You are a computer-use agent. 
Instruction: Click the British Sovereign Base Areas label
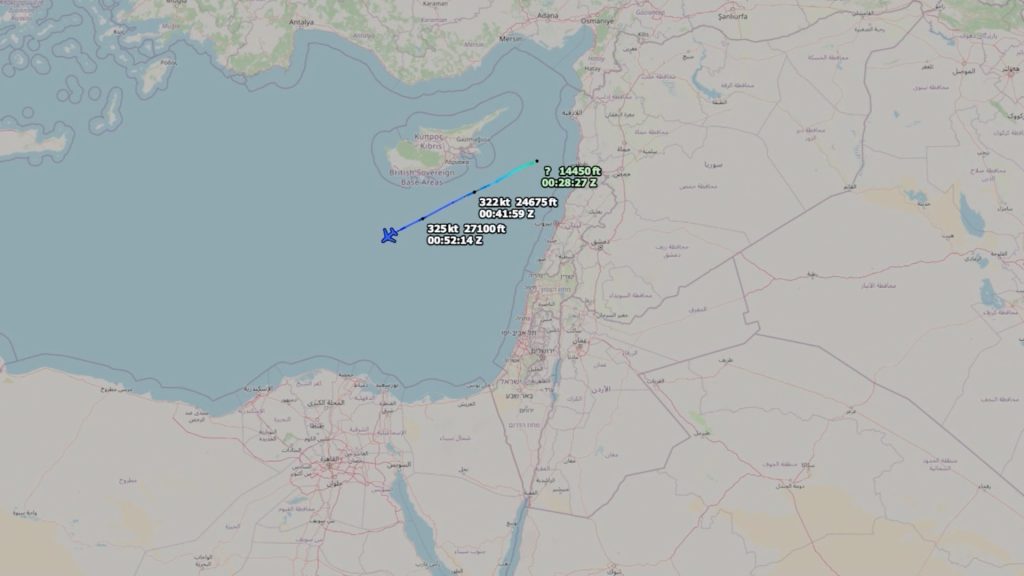coord(421,177)
